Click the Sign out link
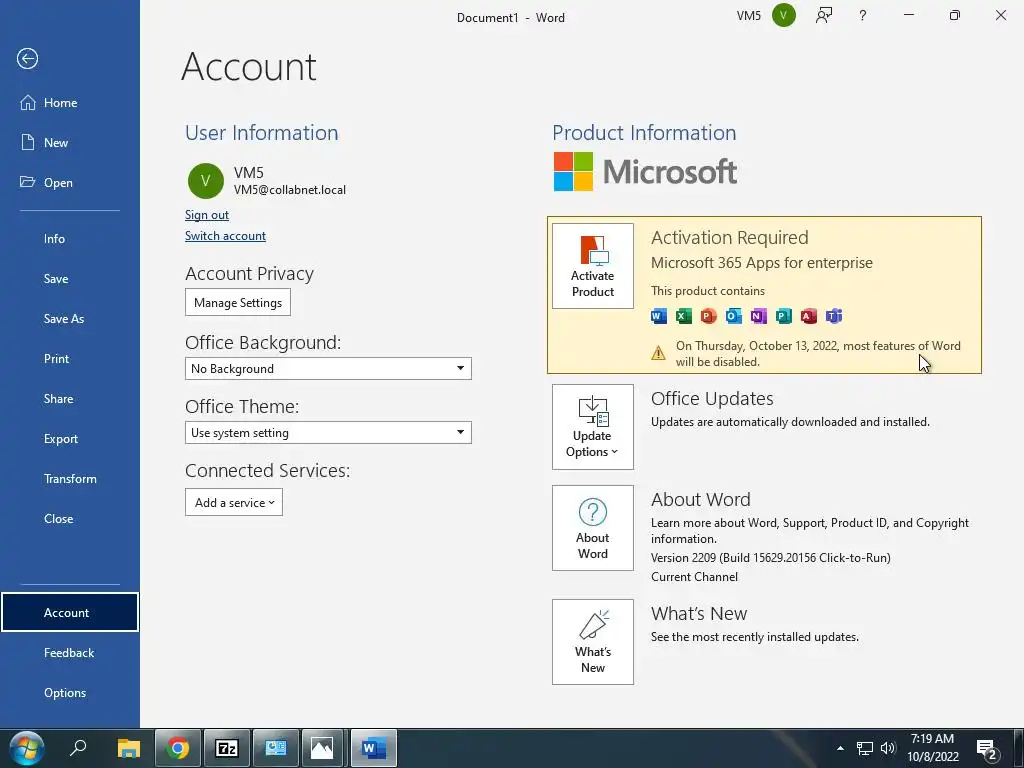Viewport: 1024px width, 768px height. (206, 215)
